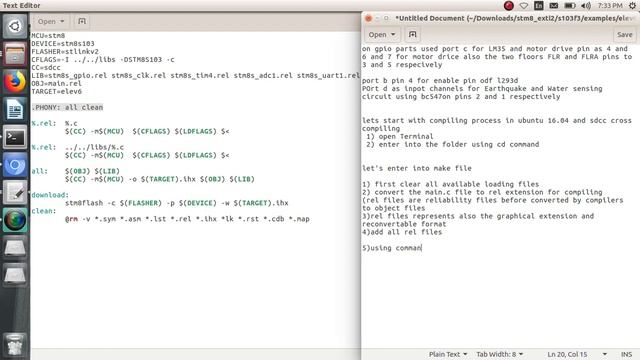This screenshot has height=360, width=640.
Task: Change the Plain Text highlighting mode
Action: point(448,354)
